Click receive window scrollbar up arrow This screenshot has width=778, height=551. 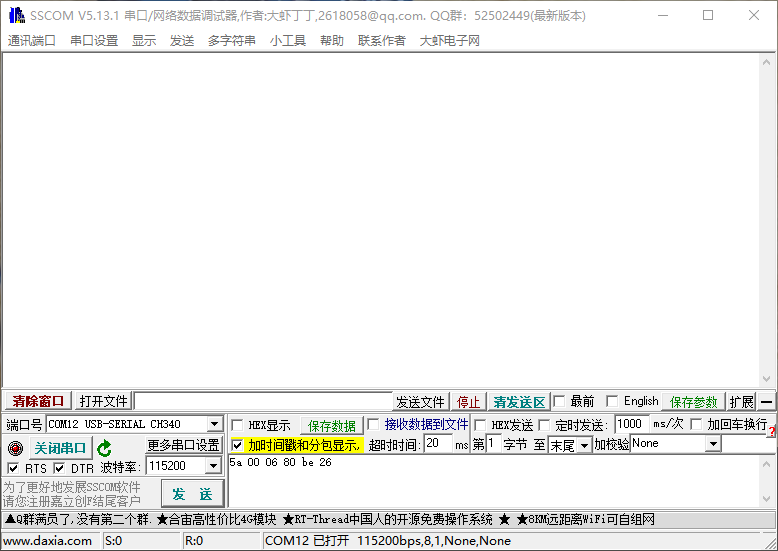[x=767, y=62]
